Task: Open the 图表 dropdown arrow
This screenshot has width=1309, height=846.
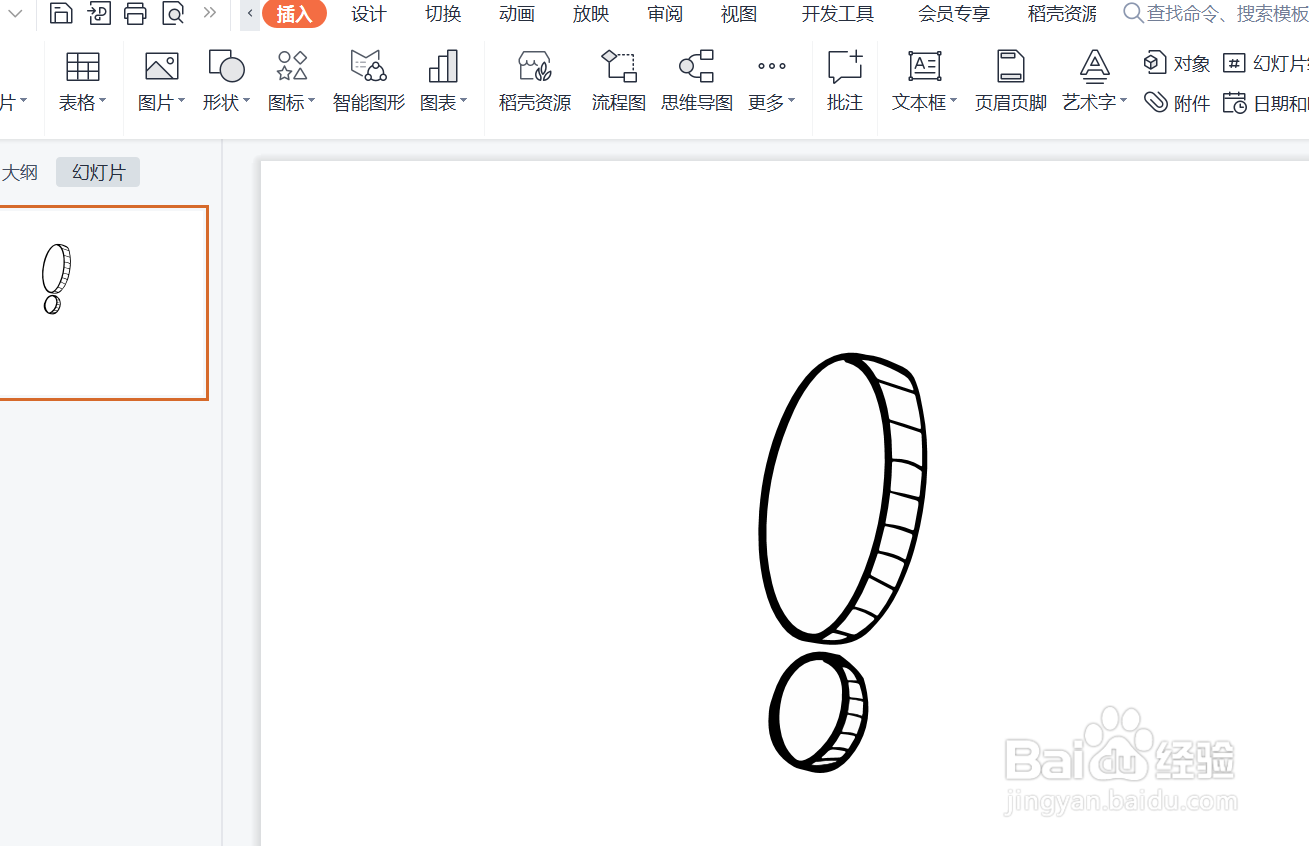Action: (x=464, y=101)
